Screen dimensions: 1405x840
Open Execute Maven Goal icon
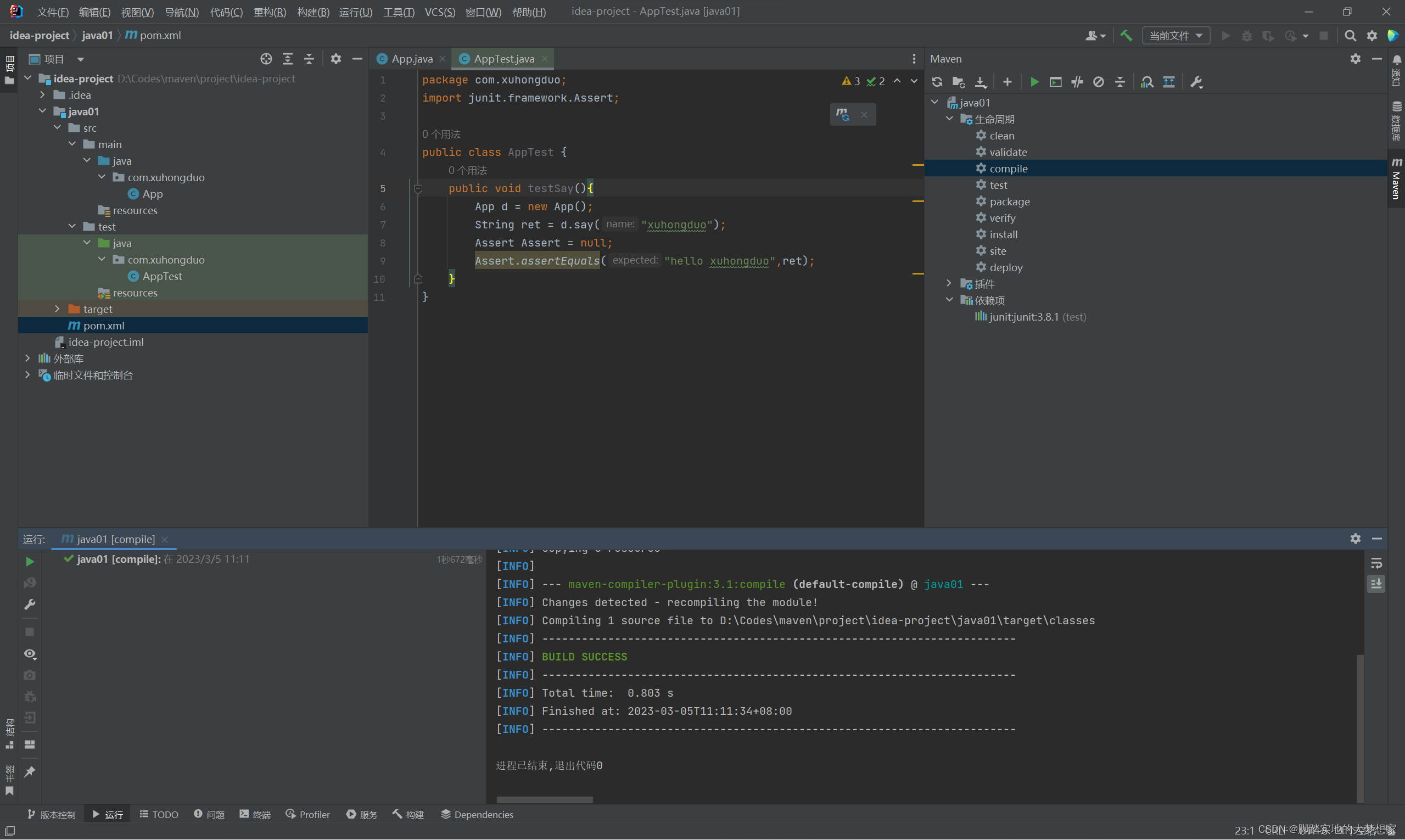pos(1056,82)
